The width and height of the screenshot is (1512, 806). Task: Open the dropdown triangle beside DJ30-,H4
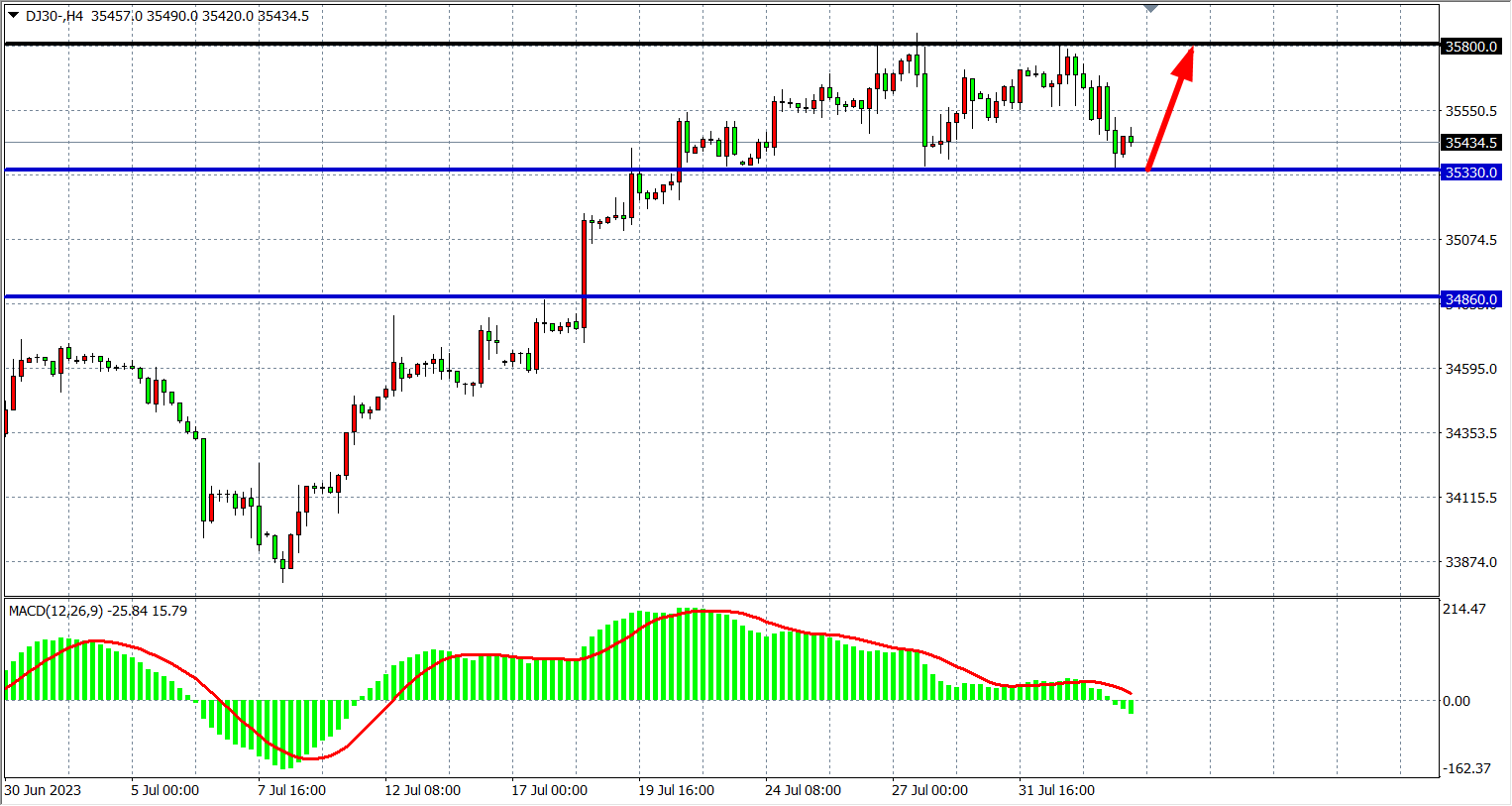click(13, 16)
